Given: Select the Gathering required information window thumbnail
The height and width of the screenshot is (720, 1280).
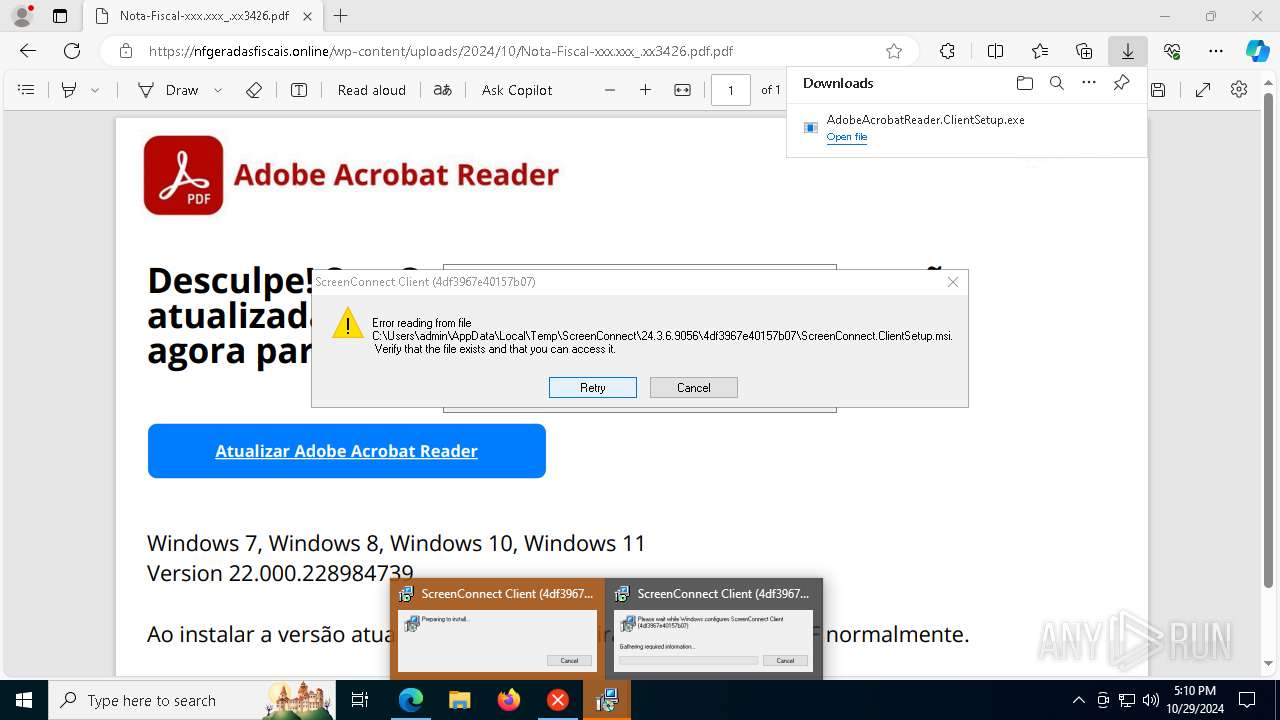Looking at the screenshot, I should [713, 628].
